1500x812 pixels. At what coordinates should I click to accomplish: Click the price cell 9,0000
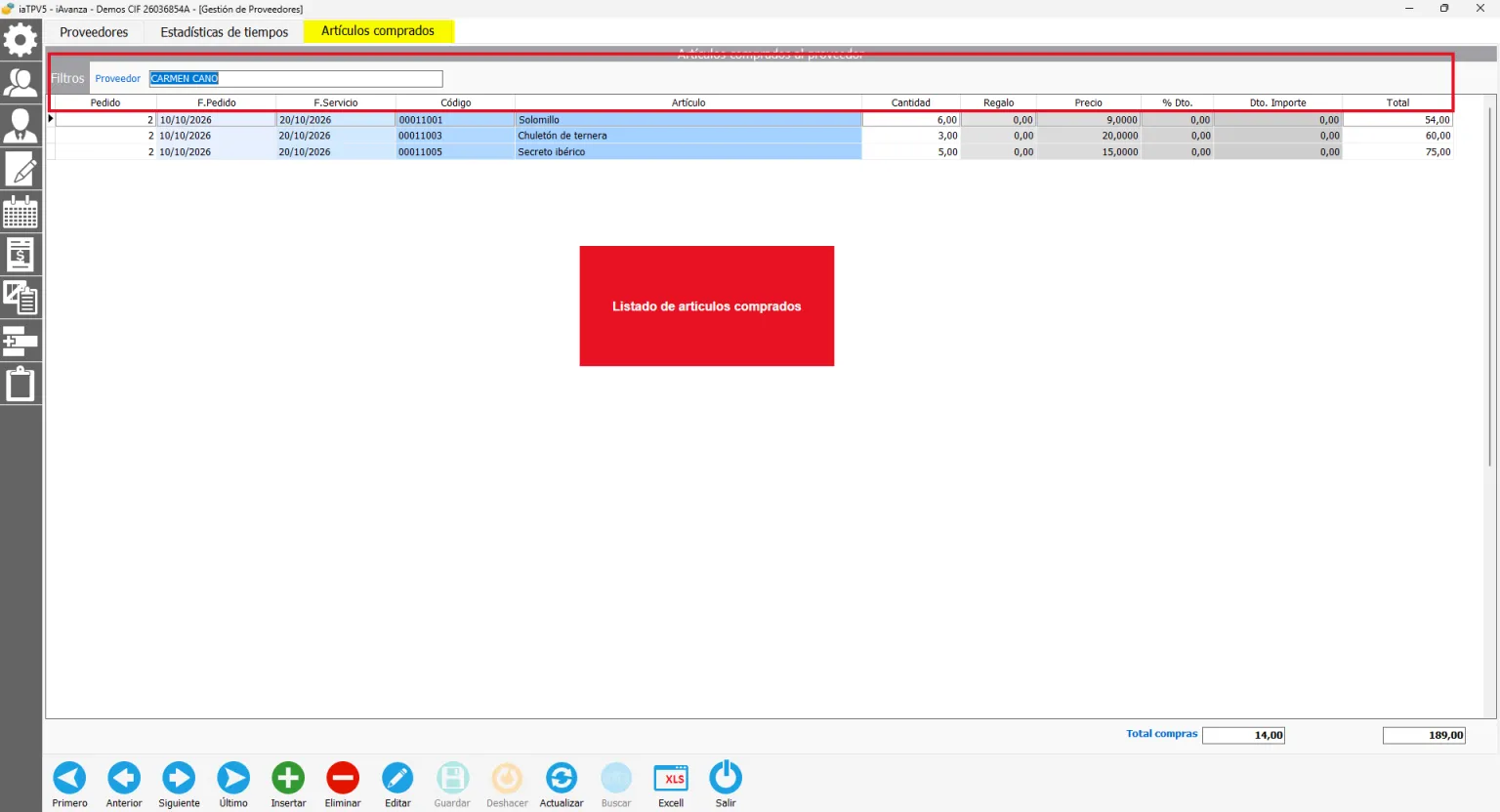(1089, 120)
